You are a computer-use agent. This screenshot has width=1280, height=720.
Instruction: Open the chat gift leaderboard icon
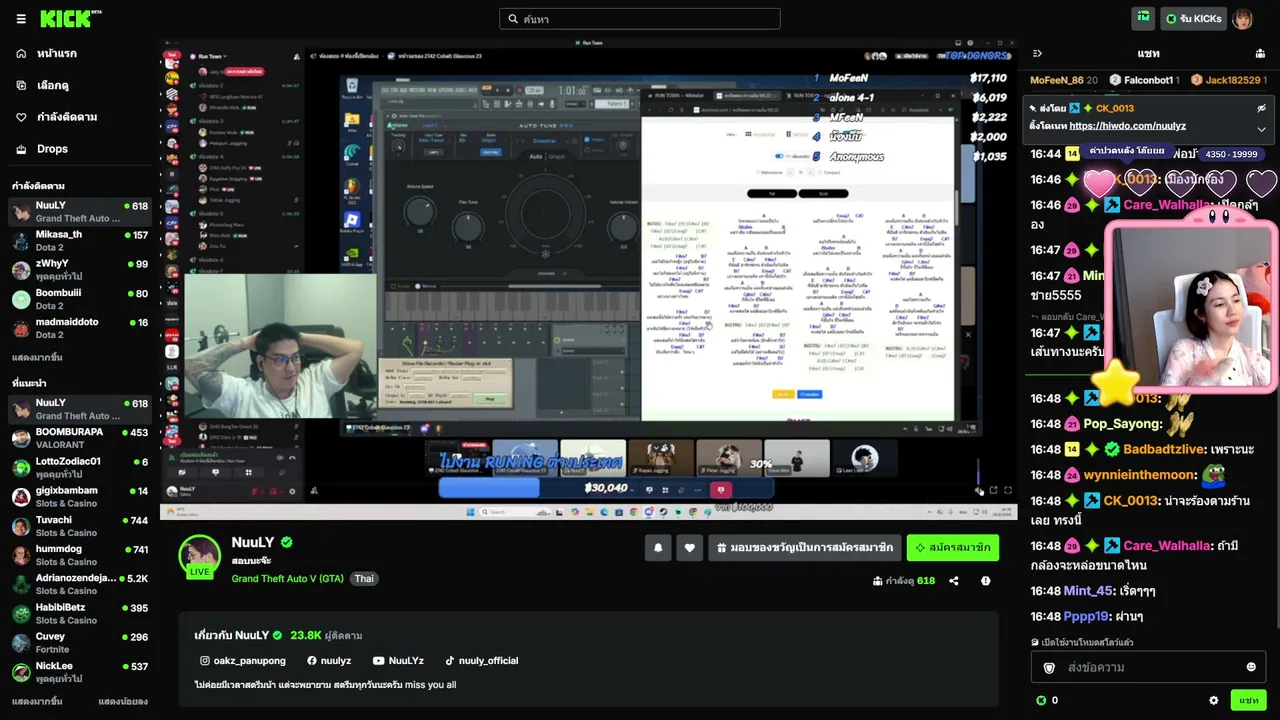(x=1260, y=53)
